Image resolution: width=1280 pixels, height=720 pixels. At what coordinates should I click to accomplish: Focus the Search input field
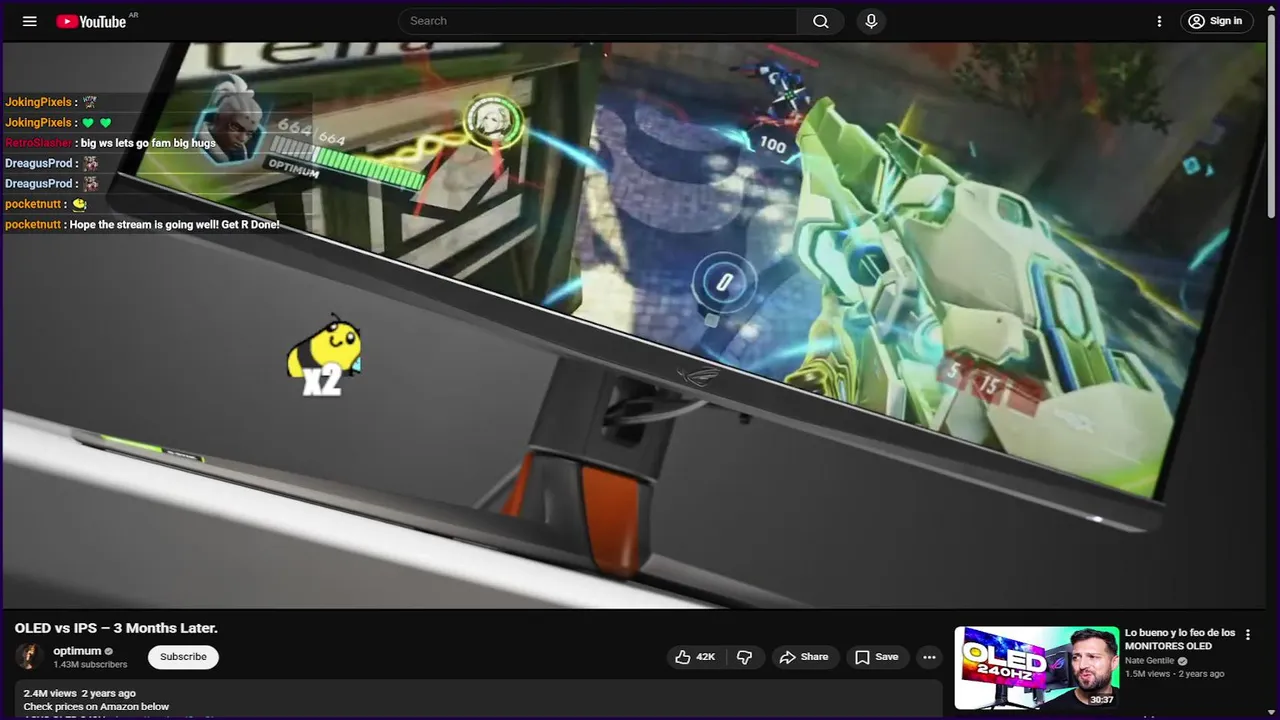[598, 21]
